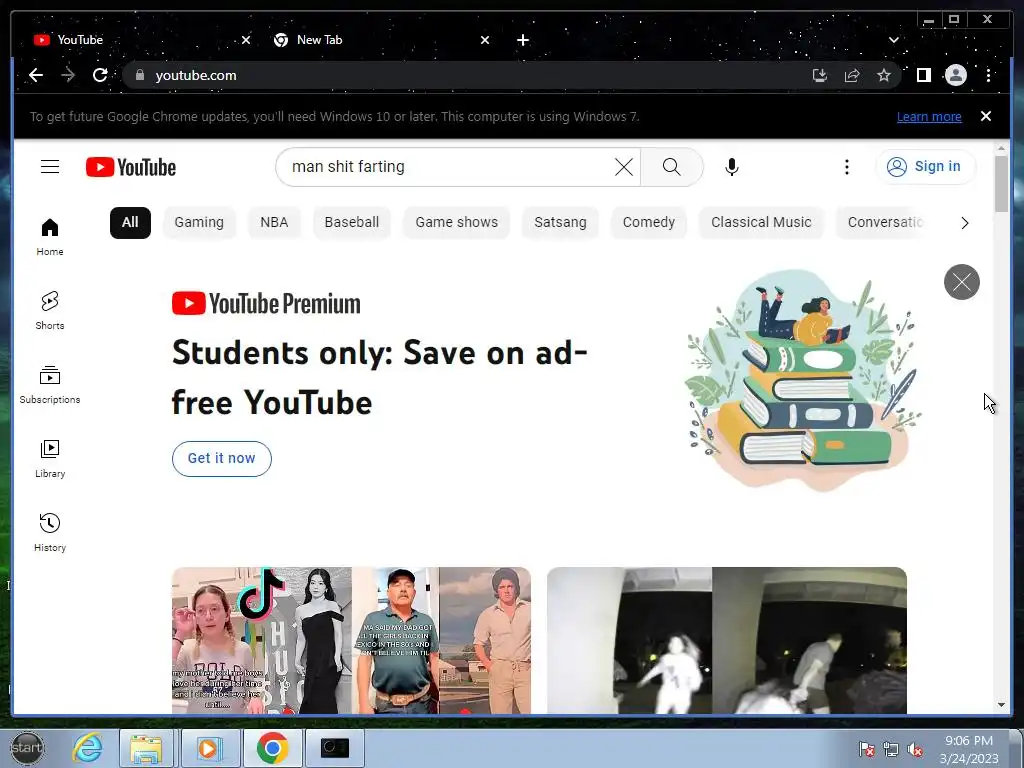Go to Home in sidebar
Screen dimensions: 1024x768
click(x=50, y=237)
